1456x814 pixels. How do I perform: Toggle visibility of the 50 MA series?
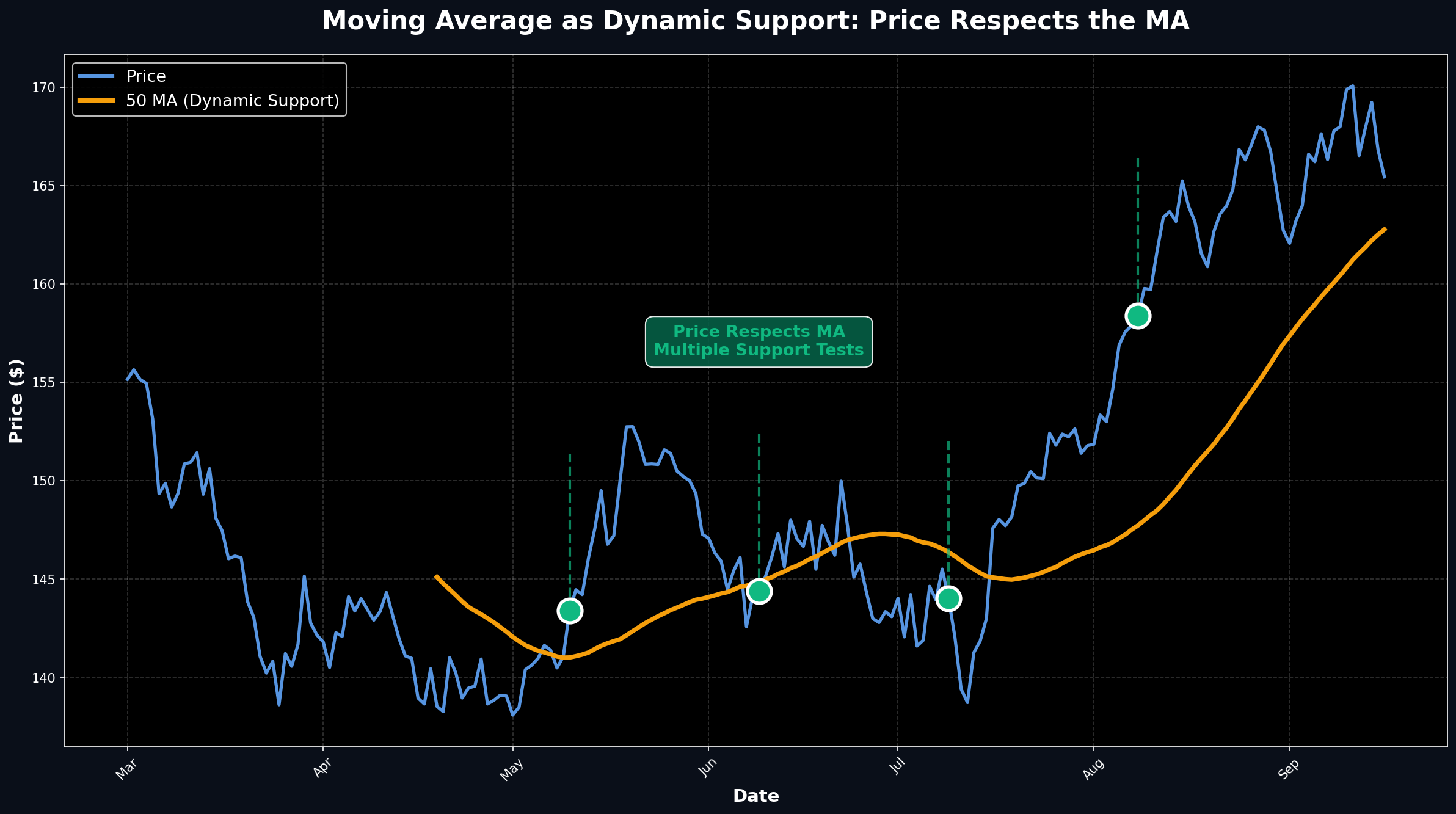tap(232, 101)
